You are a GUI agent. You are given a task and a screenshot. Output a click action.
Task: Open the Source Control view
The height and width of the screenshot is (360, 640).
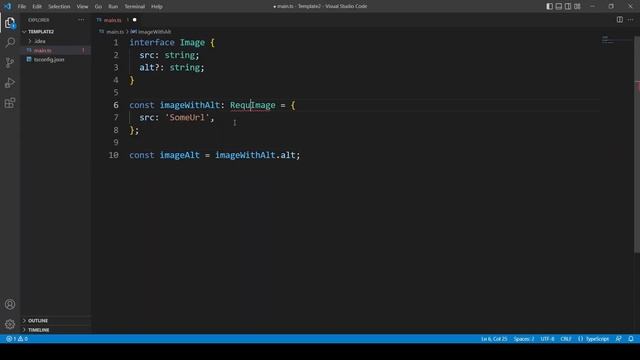(x=10, y=62)
